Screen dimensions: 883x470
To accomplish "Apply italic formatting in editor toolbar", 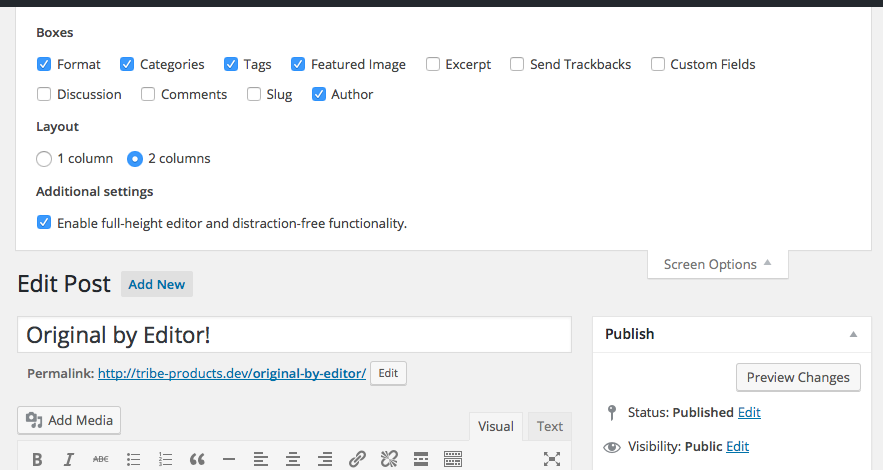I will 69,459.
